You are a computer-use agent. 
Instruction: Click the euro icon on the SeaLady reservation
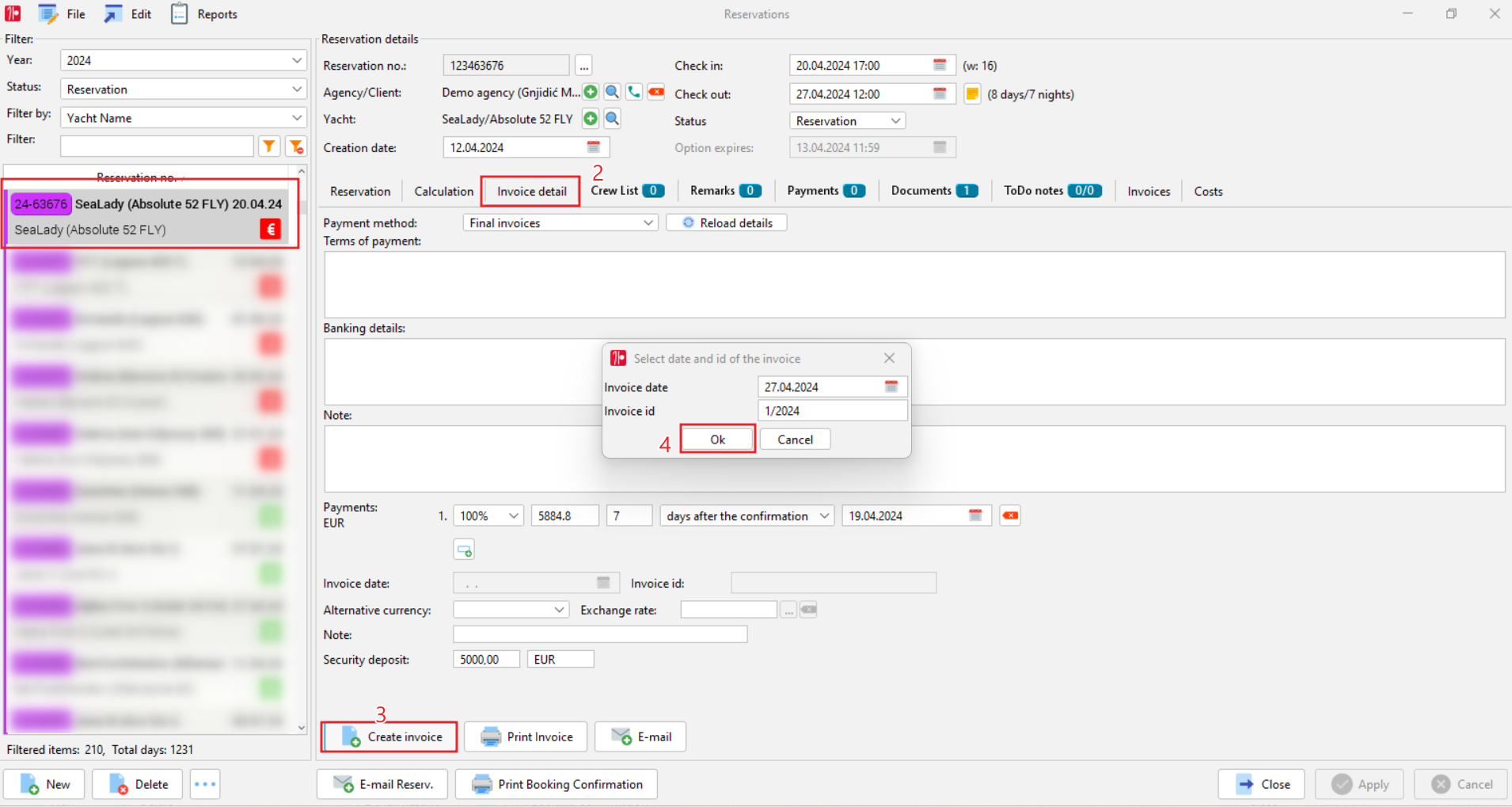coord(270,229)
